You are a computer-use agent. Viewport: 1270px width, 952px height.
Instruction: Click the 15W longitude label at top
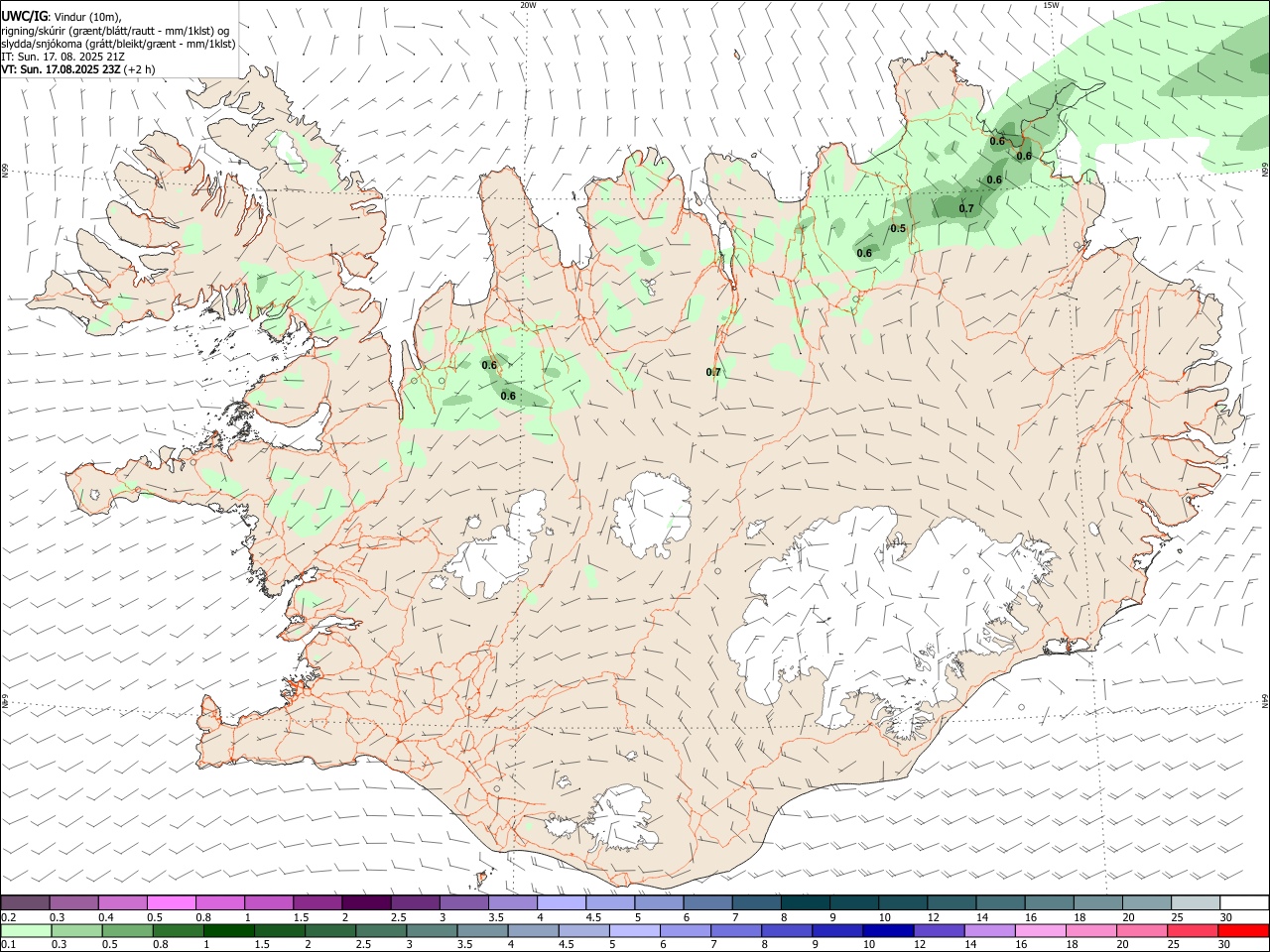pos(1051,5)
